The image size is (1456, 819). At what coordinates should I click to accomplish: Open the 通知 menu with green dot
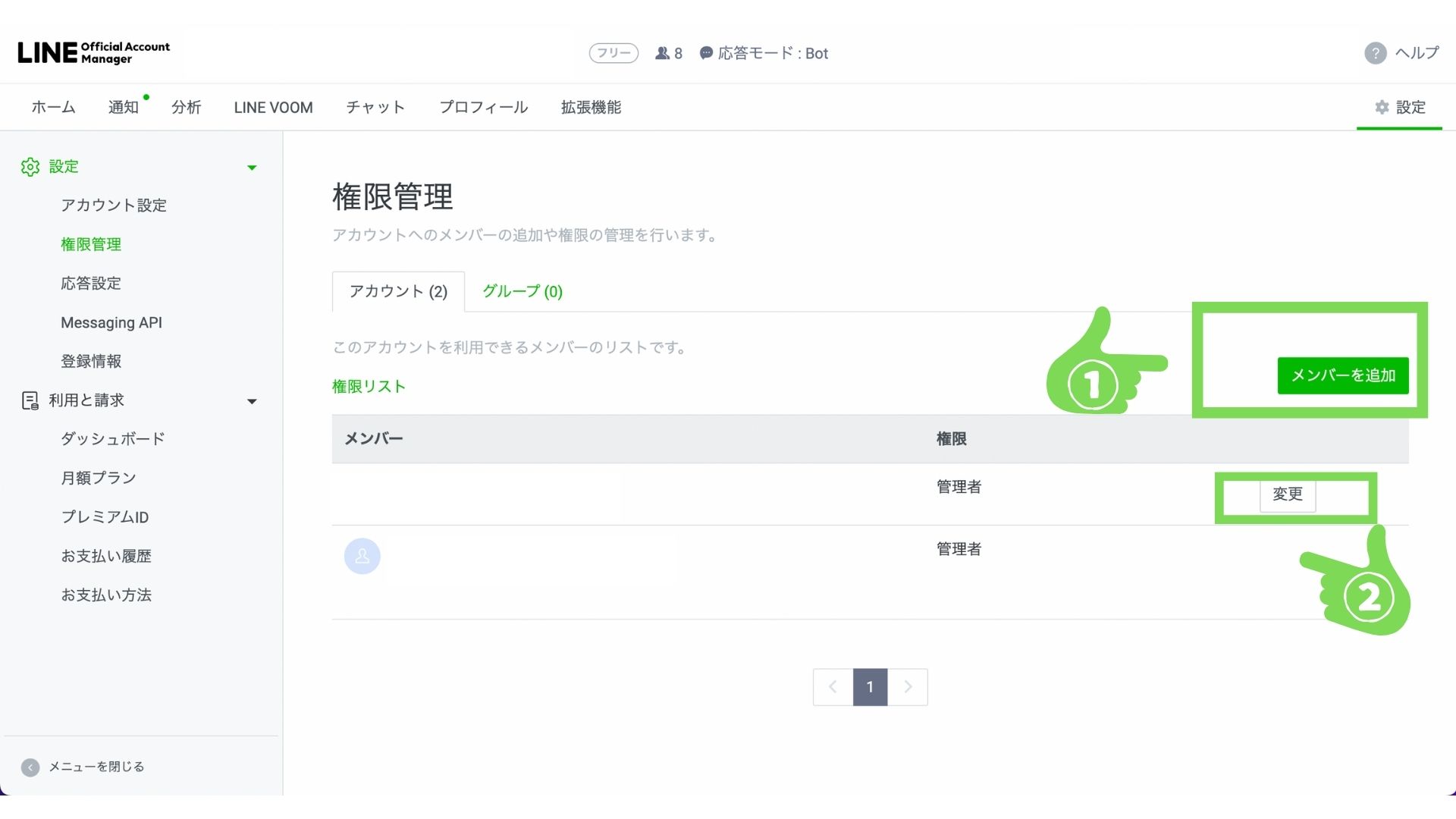(x=123, y=108)
